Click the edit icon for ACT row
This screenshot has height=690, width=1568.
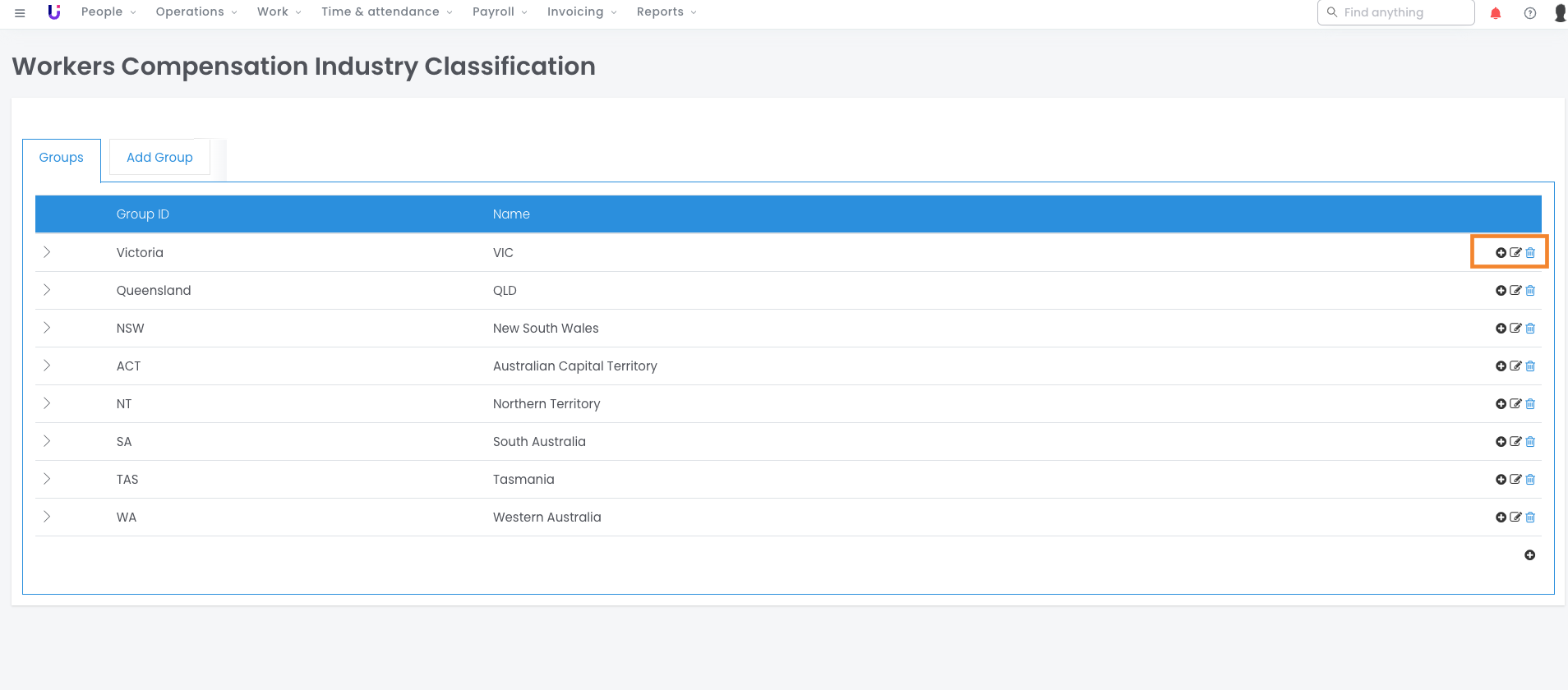click(1515, 366)
